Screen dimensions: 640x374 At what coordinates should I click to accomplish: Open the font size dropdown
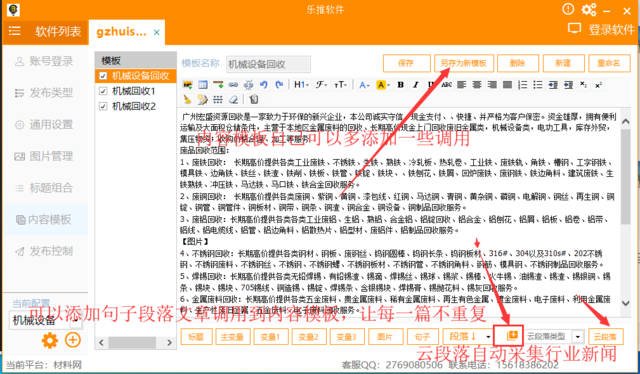coord(340,85)
